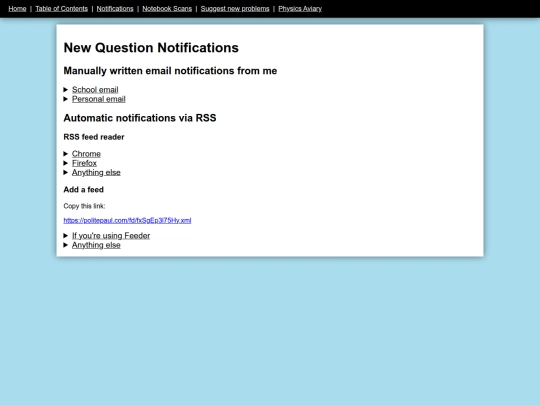Go to Table of Contents
Image resolution: width=540 pixels, height=405 pixels.
(61, 9)
